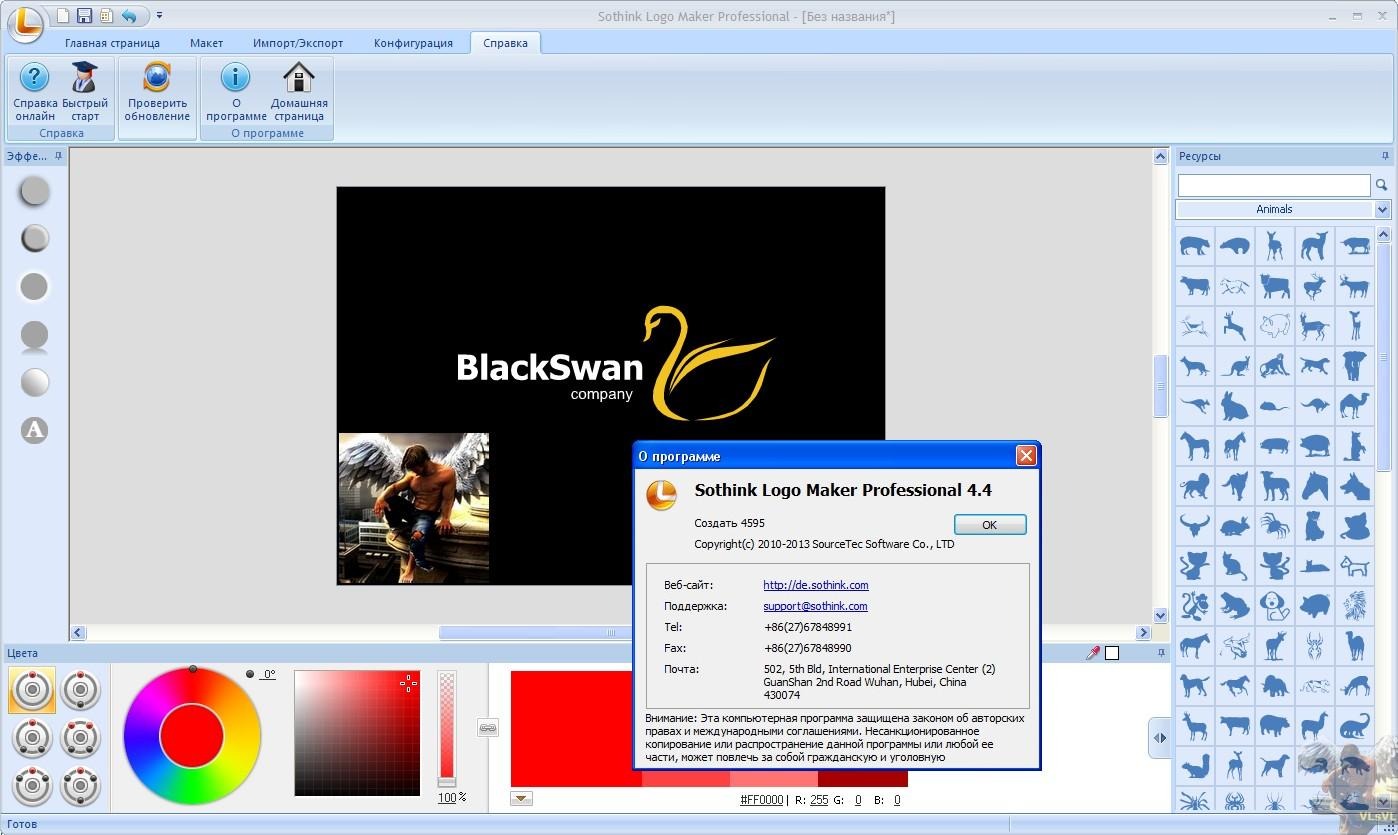Image resolution: width=1398 pixels, height=835 pixels.
Task: Select the first color scheme mode (highlighted)
Action: [32, 689]
